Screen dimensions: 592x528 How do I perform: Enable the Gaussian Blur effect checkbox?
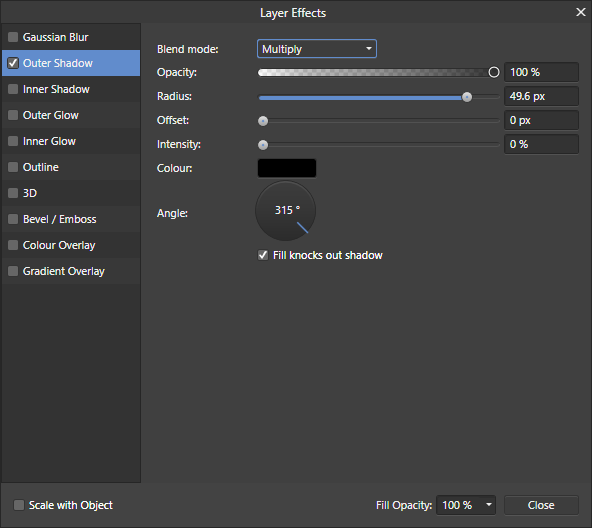coord(13,37)
